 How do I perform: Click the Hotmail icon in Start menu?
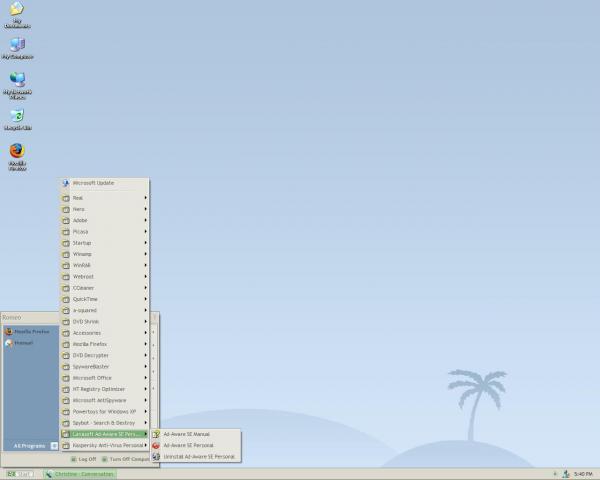coord(8,343)
